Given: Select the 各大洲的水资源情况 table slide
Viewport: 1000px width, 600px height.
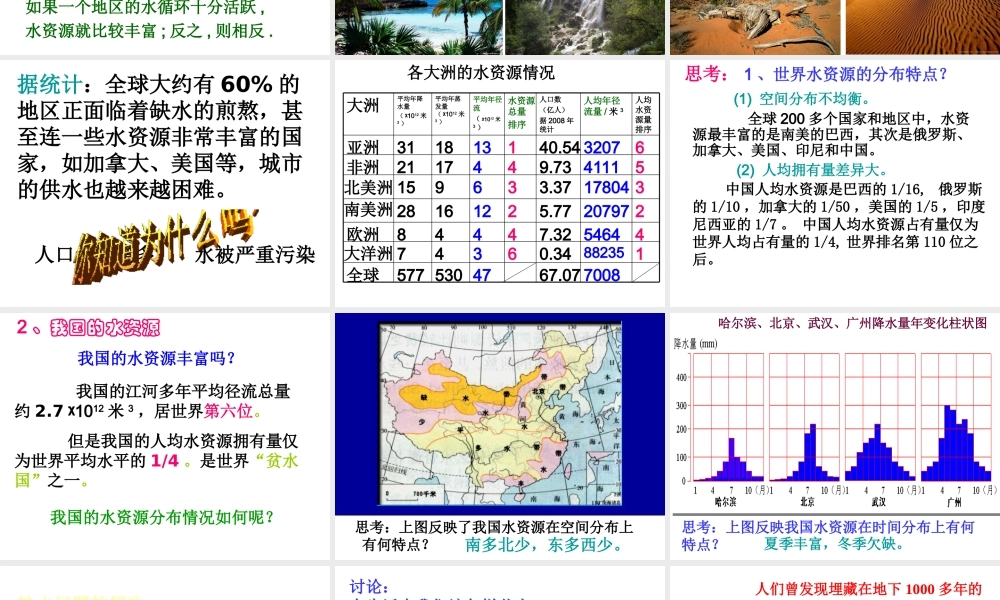Looking at the screenshot, I should coord(500,183).
